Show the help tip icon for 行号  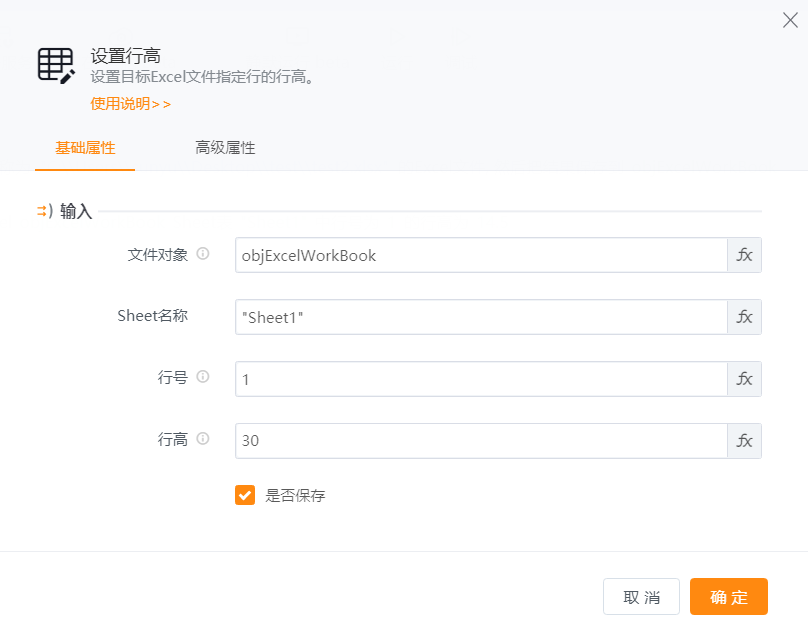(203, 377)
